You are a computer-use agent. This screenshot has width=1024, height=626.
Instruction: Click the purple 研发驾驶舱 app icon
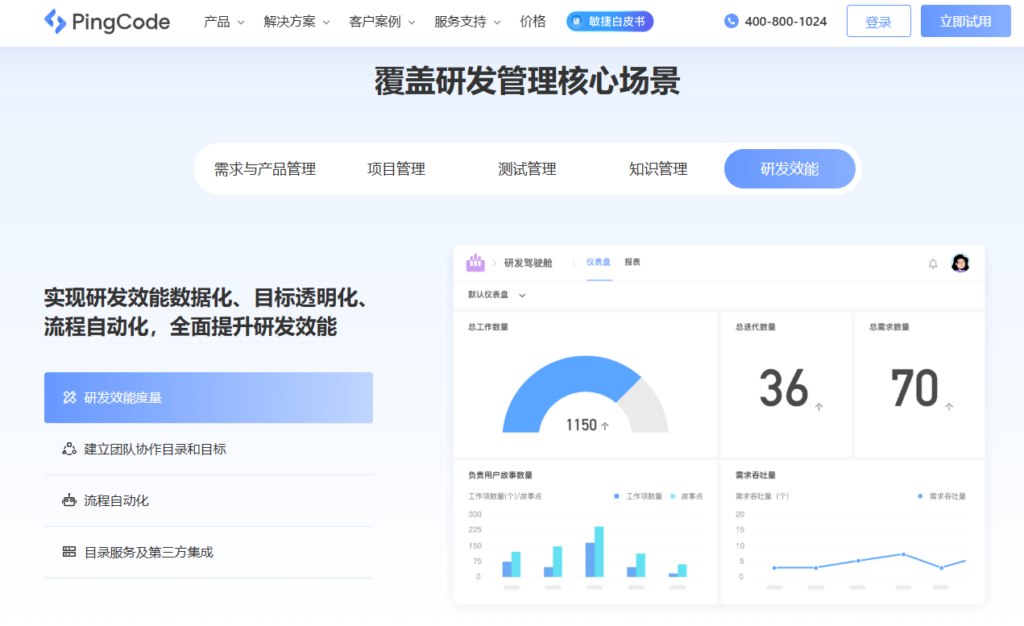pyautogui.click(x=475, y=262)
